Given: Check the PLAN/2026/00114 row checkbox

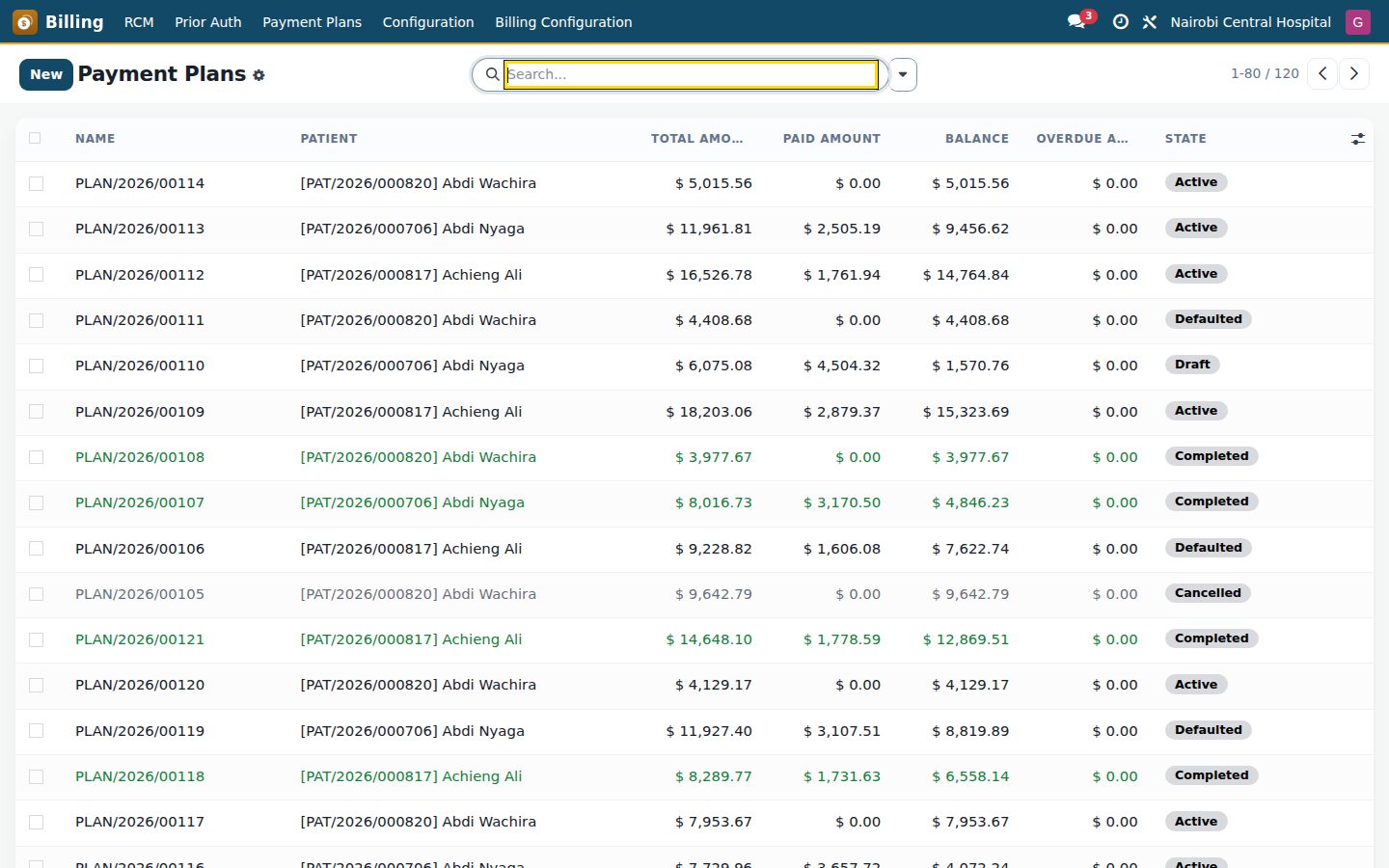Looking at the screenshot, I should click(36, 183).
